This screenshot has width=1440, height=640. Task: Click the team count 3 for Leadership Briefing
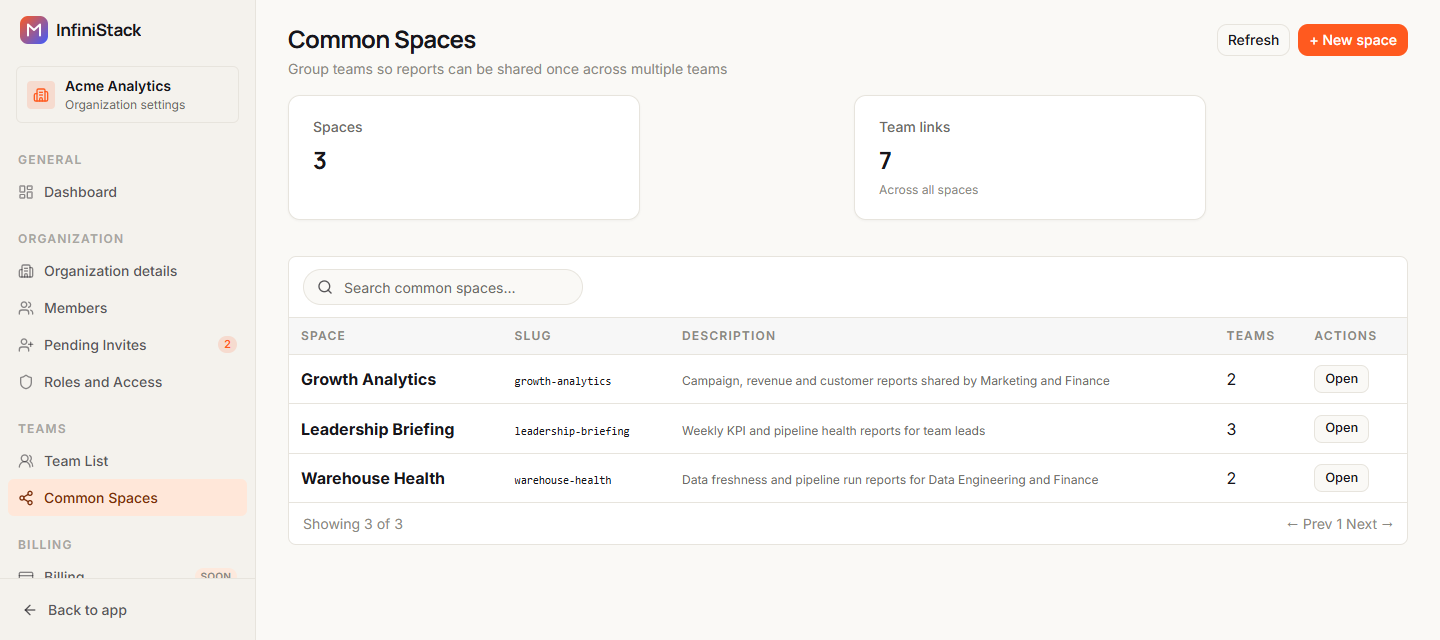pyautogui.click(x=1232, y=429)
